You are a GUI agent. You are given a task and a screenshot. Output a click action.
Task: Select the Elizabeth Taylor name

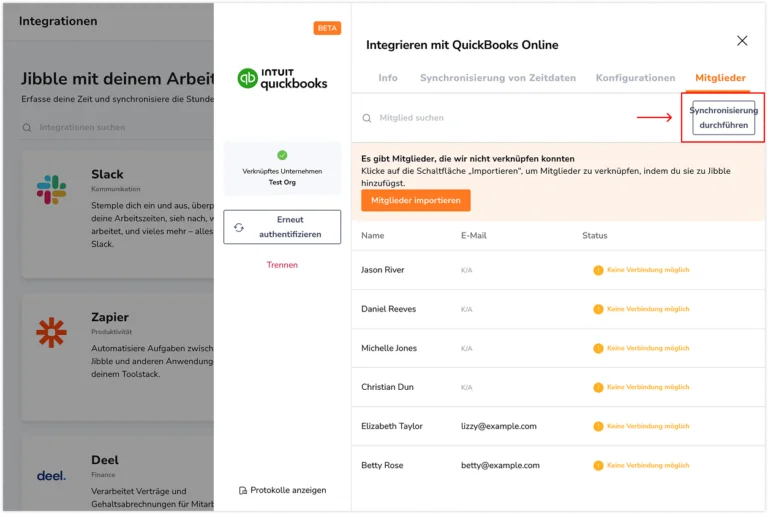pos(392,426)
